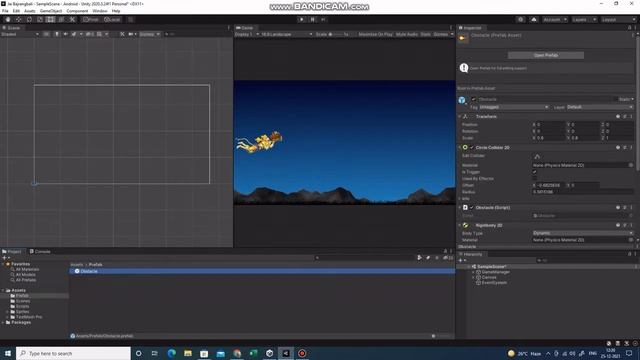Click the collider Radius field
The width and height of the screenshot is (640, 360).
click(583, 192)
